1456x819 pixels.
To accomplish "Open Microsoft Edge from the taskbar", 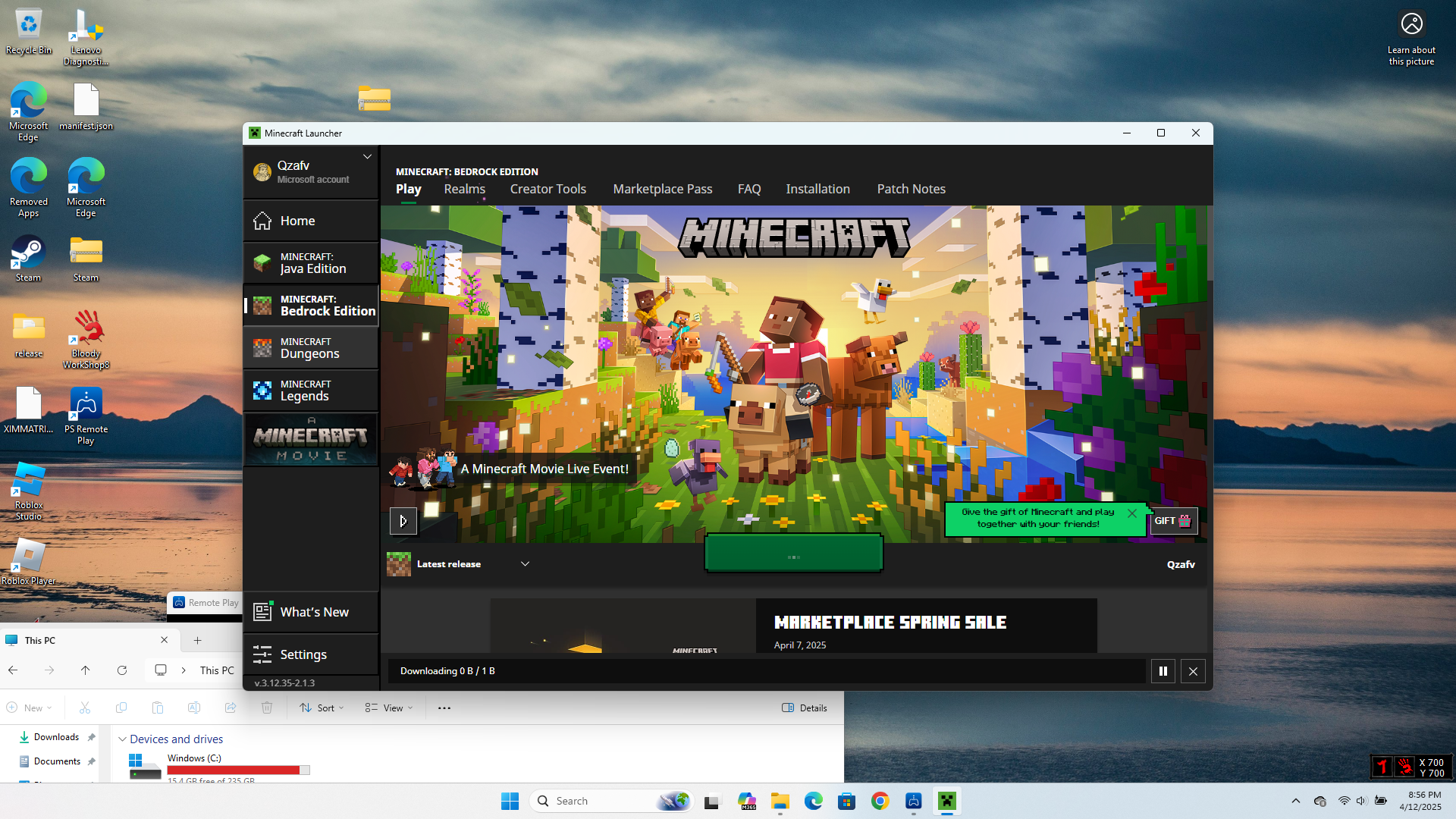I will point(813,801).
